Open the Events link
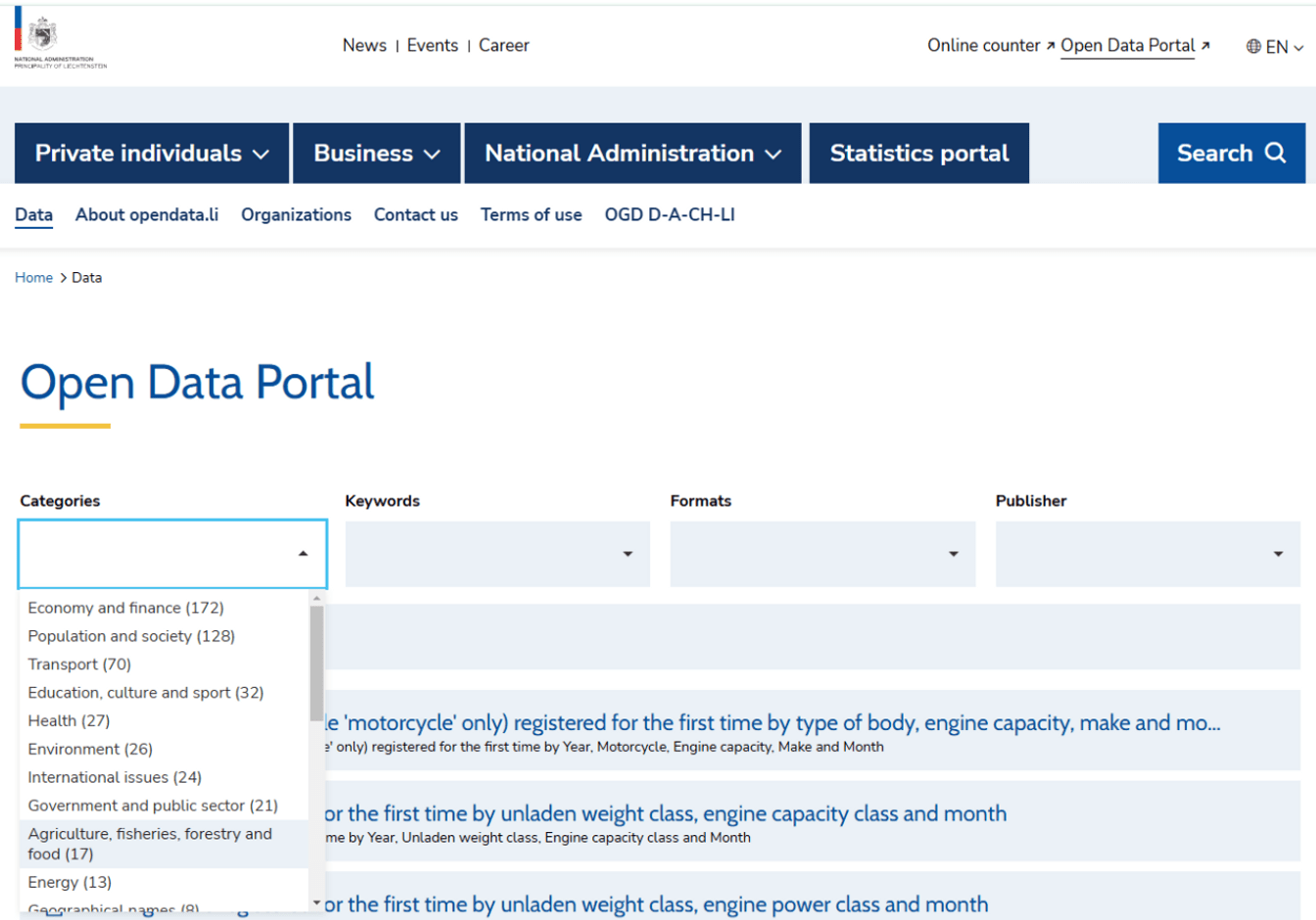The image size is (1316, 920). click(432, 45)
